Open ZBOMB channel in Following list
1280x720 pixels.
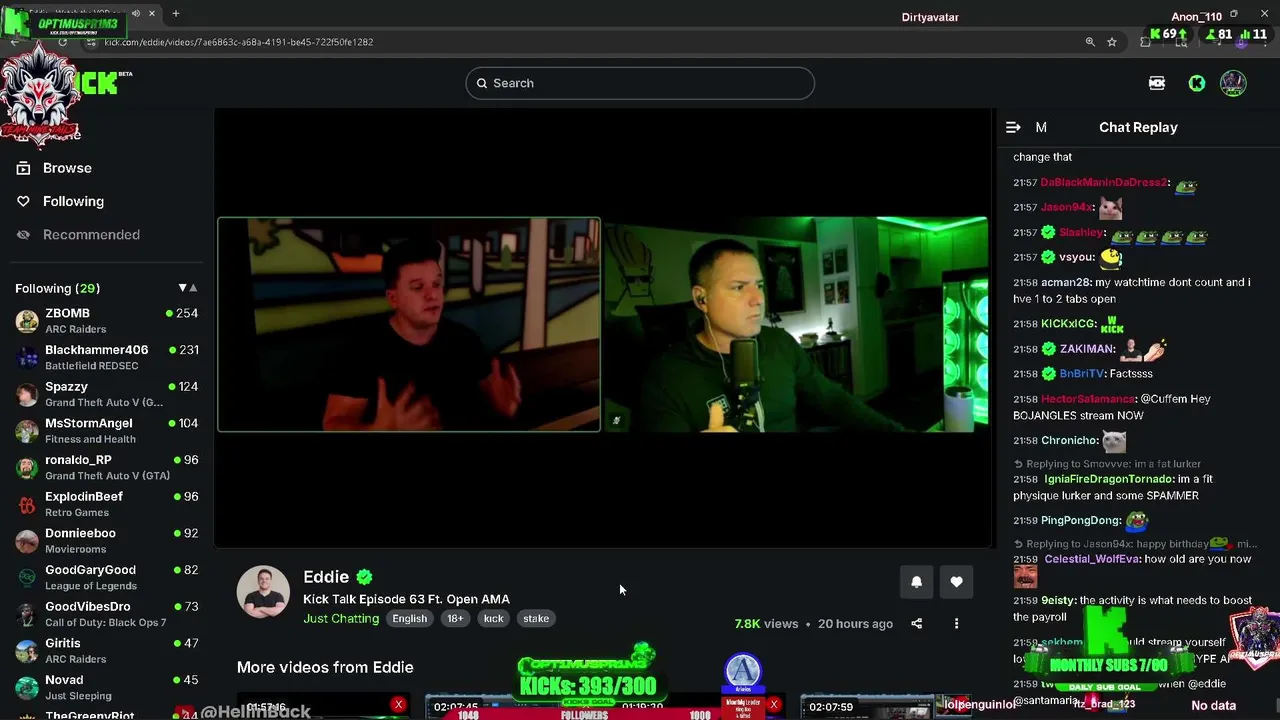coord(106,321)
